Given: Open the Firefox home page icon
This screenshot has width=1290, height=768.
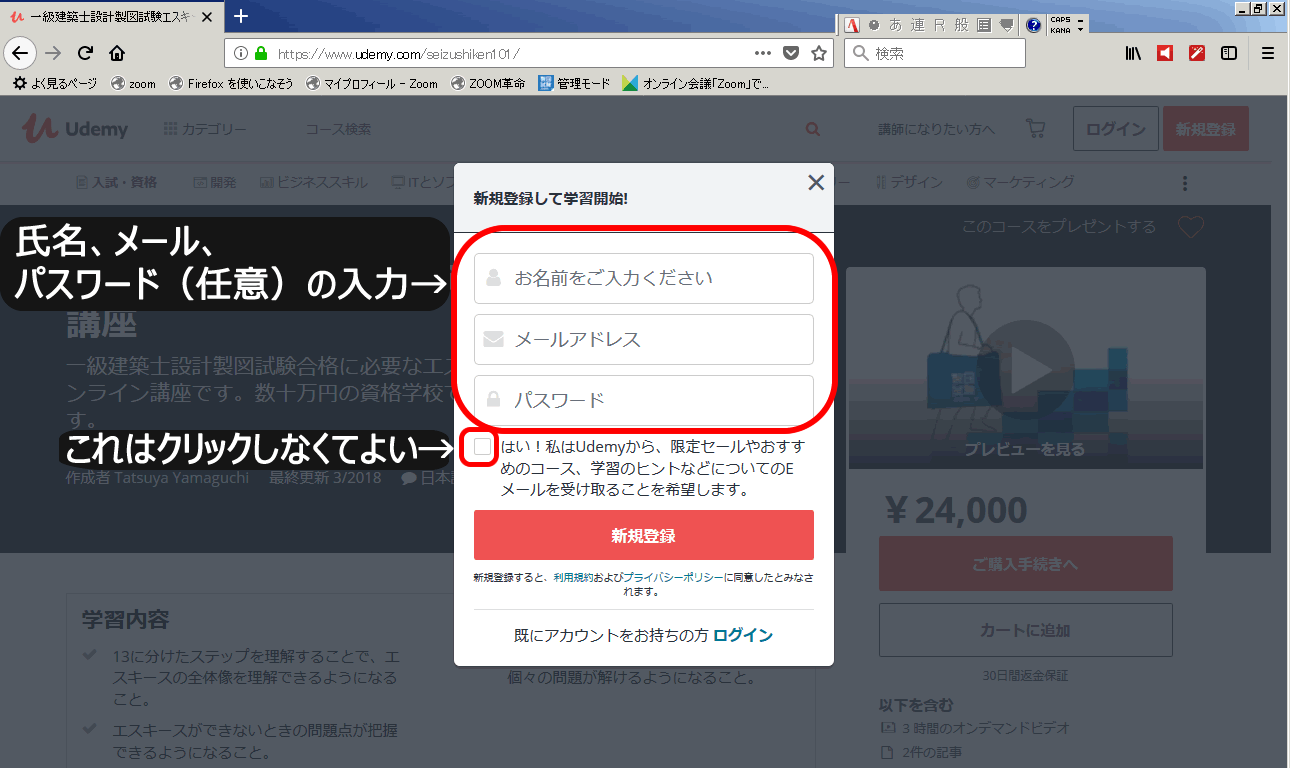Looking at the screenshot, I should (x=117, y=53).
